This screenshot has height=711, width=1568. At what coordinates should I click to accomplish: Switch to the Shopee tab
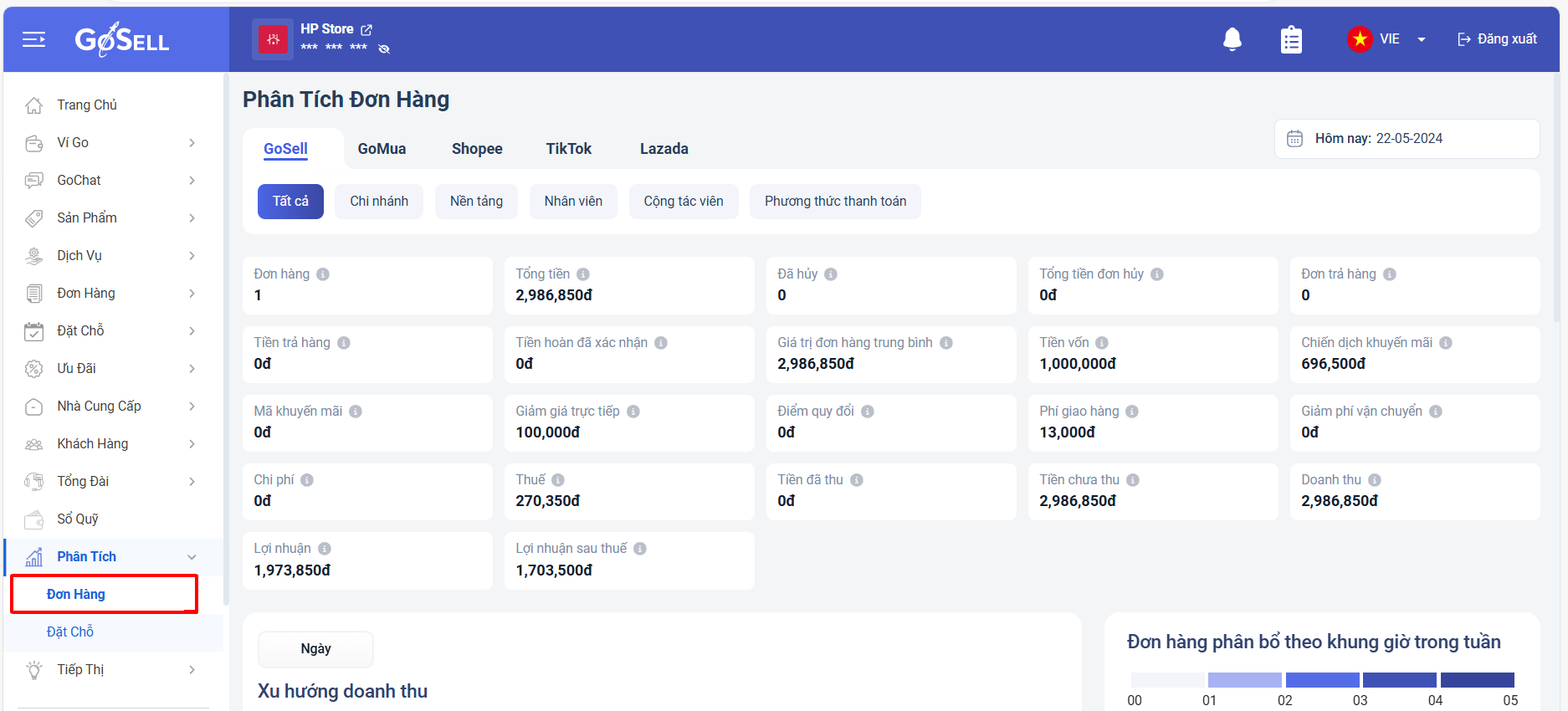click(477, 149)
